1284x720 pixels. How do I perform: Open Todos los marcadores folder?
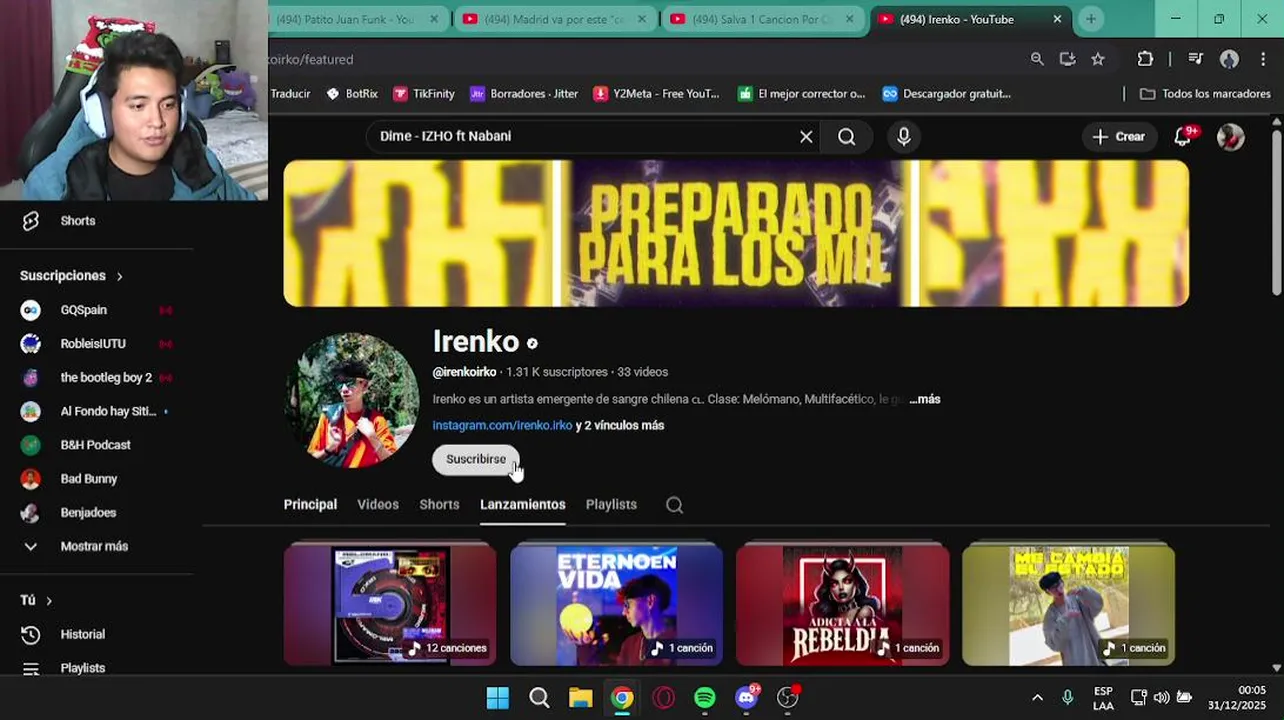(x=1205, y=94)
